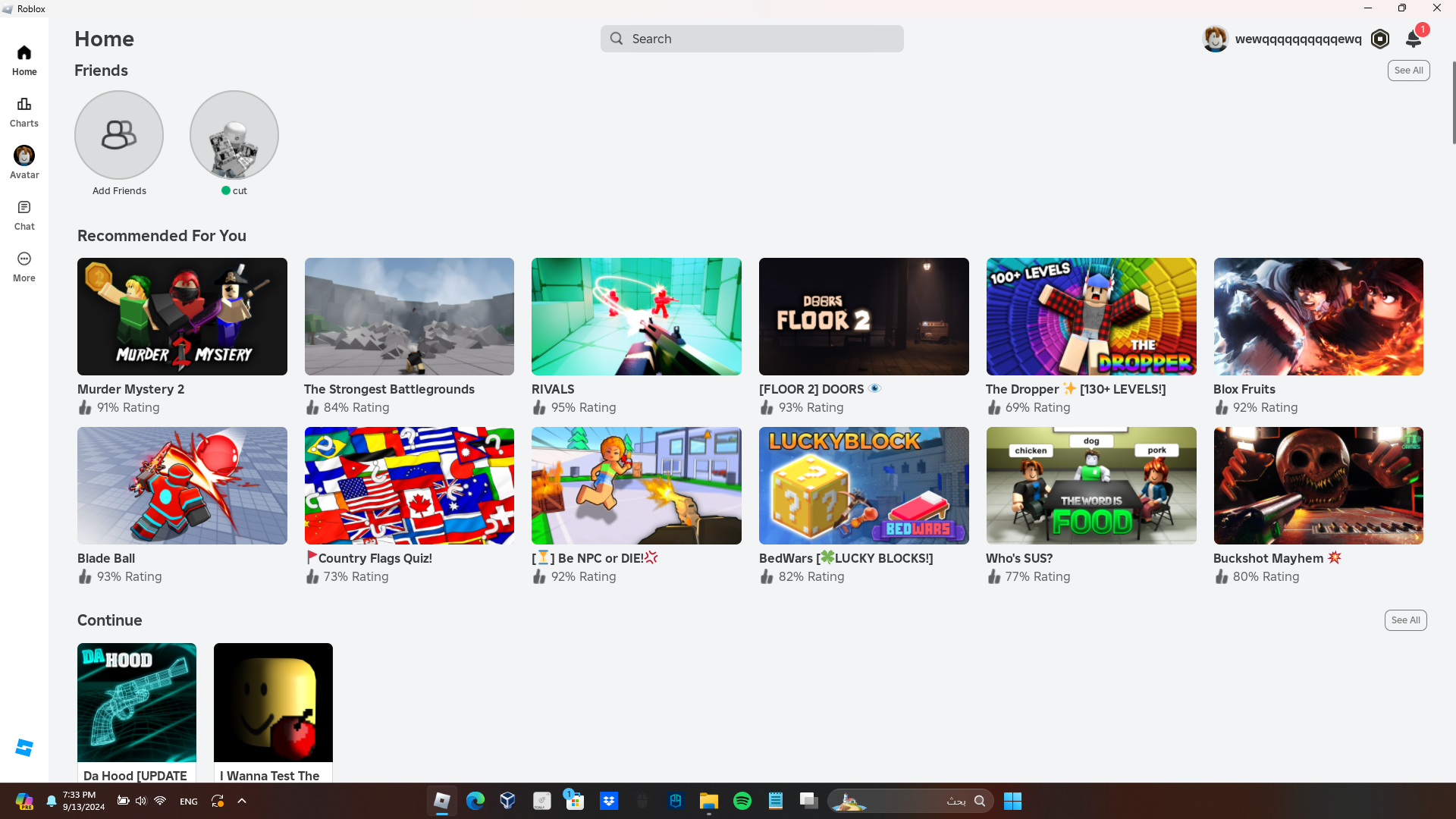Viewport: 1456px width, 819px height.
Task: Open The Strongest Battlegrounds thumbnail
Action: point(409,316)
